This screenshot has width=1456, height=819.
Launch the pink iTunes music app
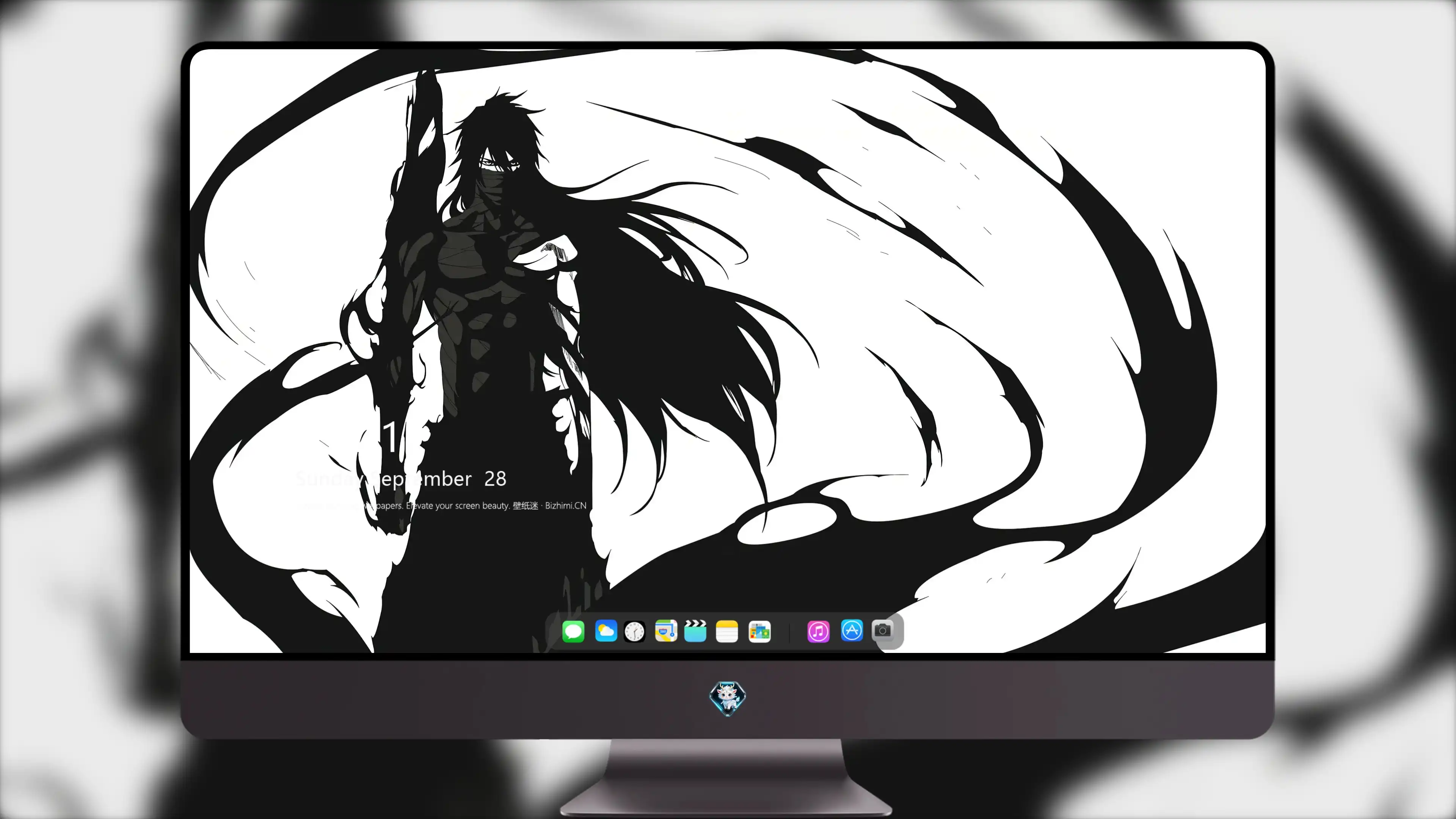[819, 631]
